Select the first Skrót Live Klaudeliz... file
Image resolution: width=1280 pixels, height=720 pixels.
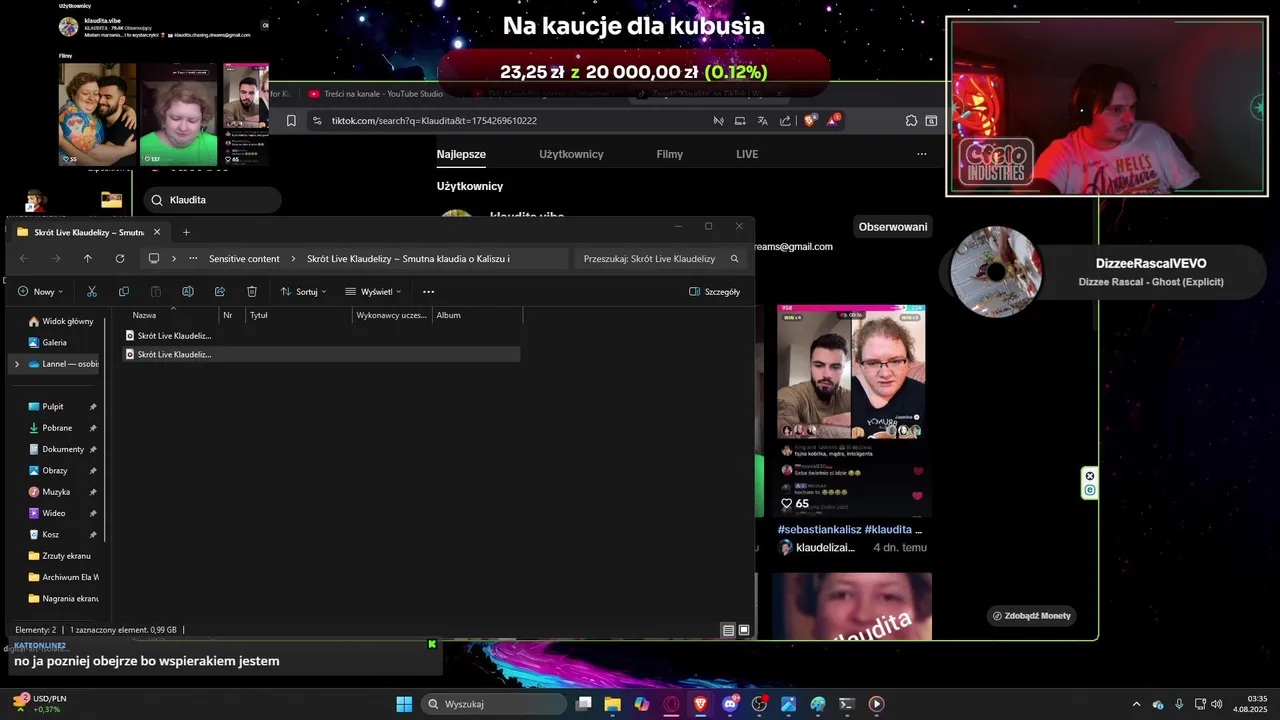pyautogui.click(x=170, y=336)
